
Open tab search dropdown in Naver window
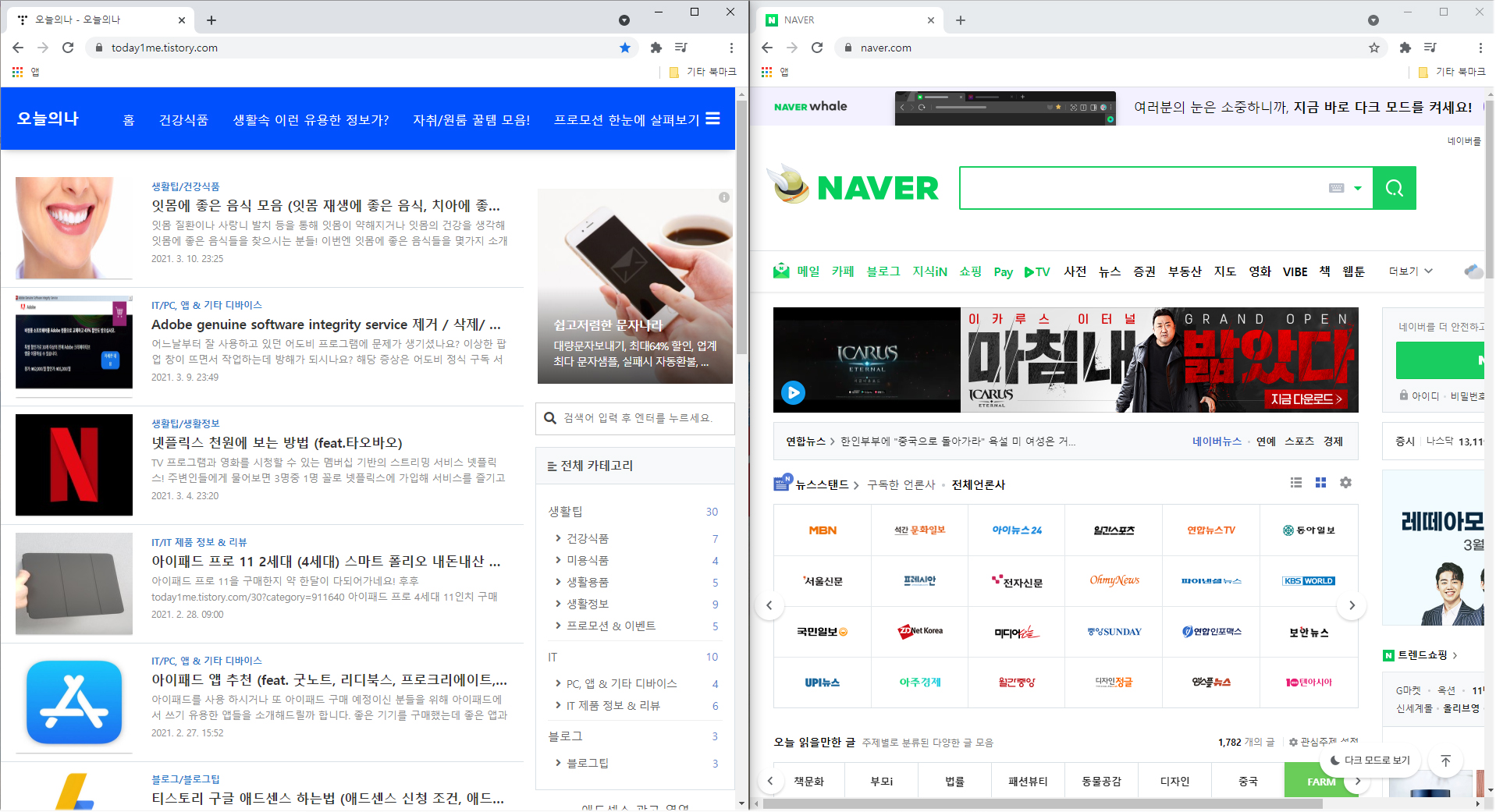point(1373,20)
